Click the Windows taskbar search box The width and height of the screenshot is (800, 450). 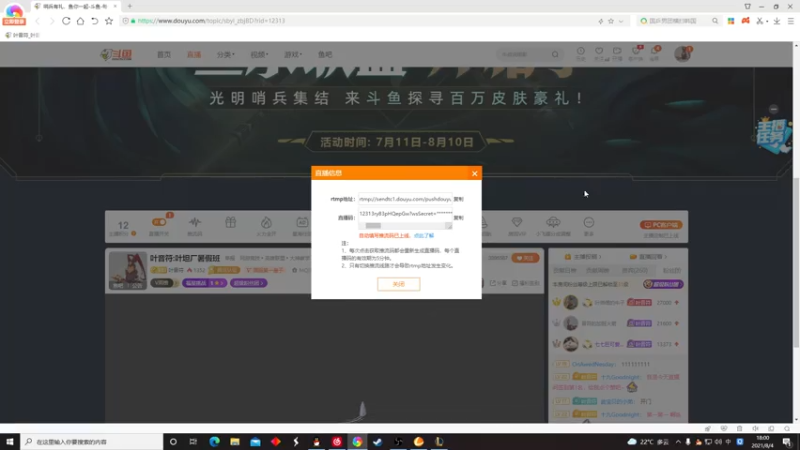92,442
